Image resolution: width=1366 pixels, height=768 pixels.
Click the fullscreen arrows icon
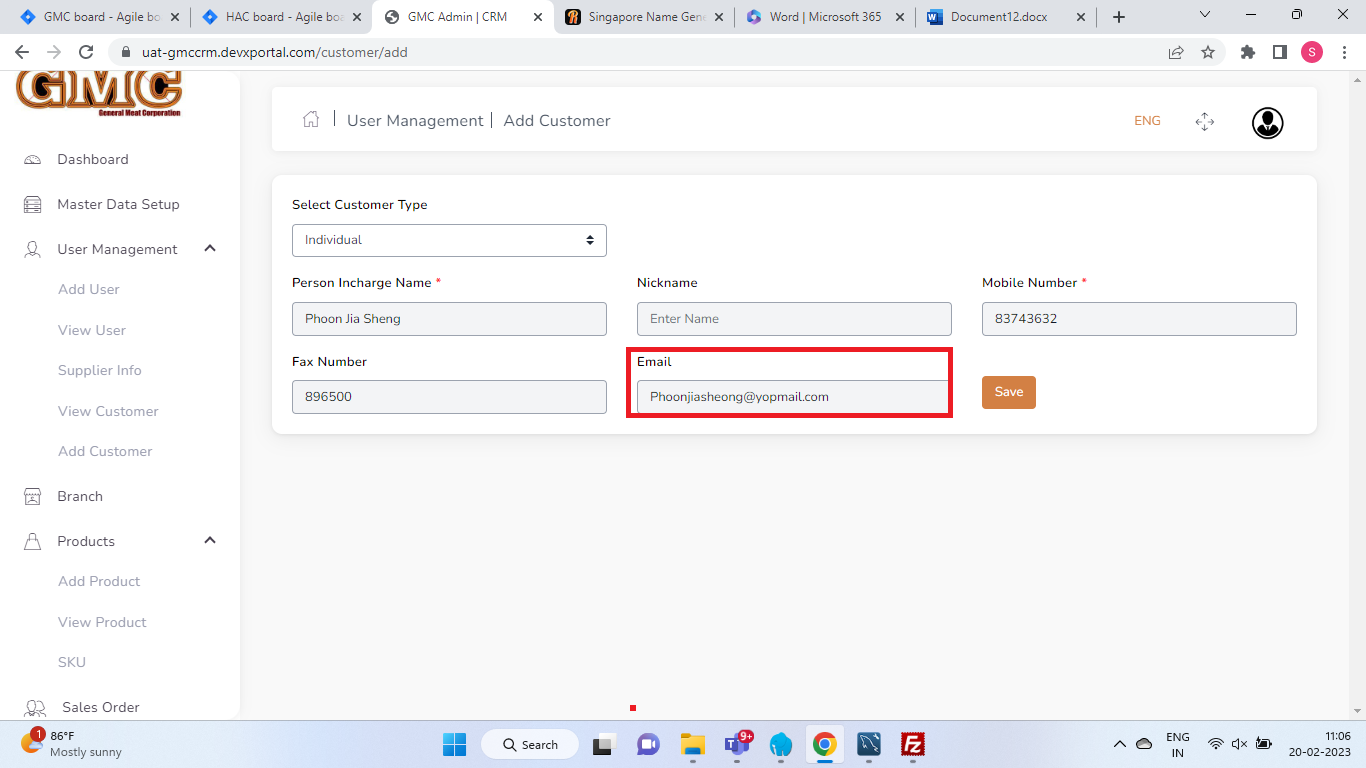1204,122
